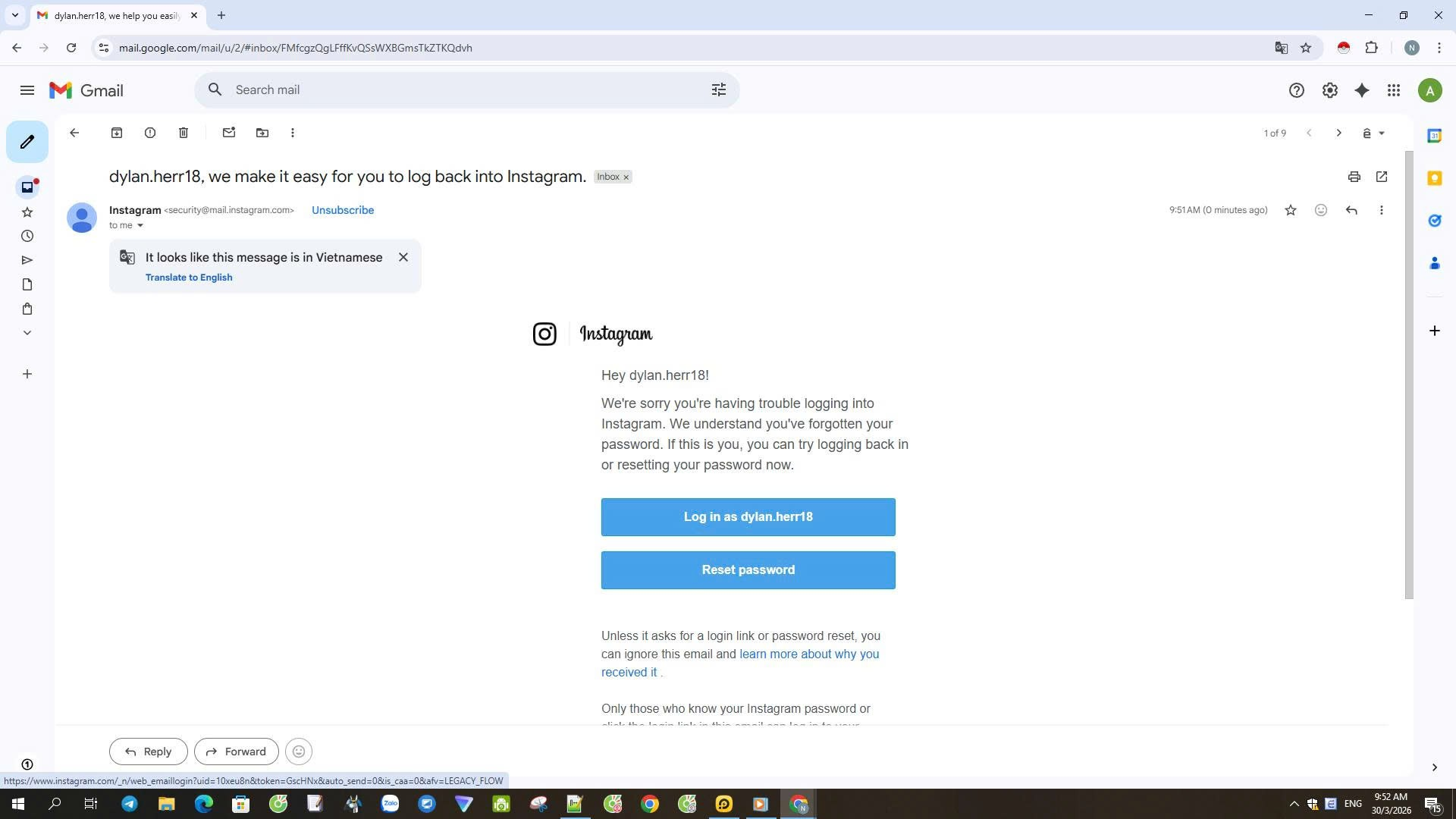Open message More menu by timestamp
The width and height of the screenshot is (1456, 819).
tap(1382, 210)
